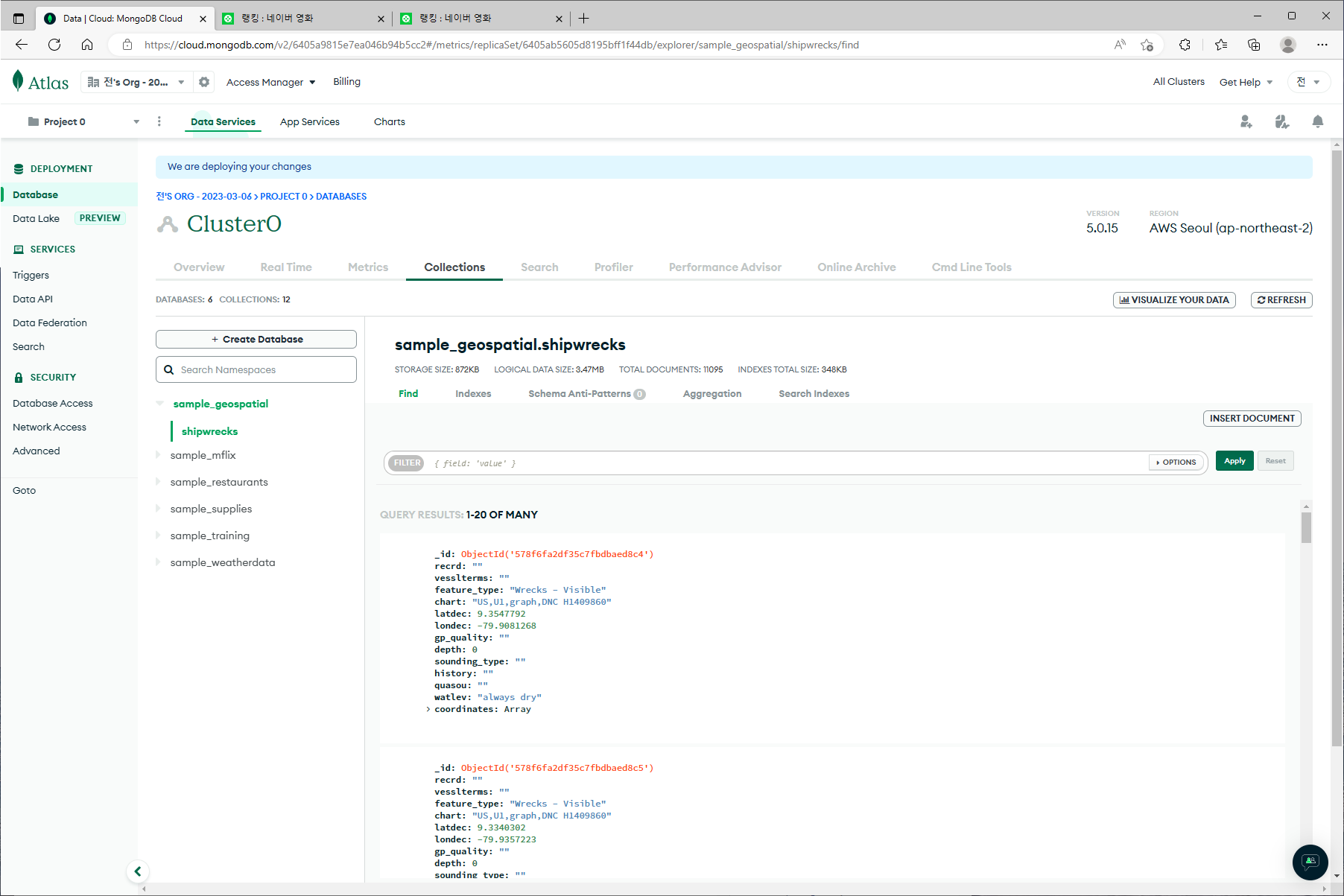Screen dimensions: 1344x896
Task: Open Project 0 selector dropdown
Action: coord(83,121)
